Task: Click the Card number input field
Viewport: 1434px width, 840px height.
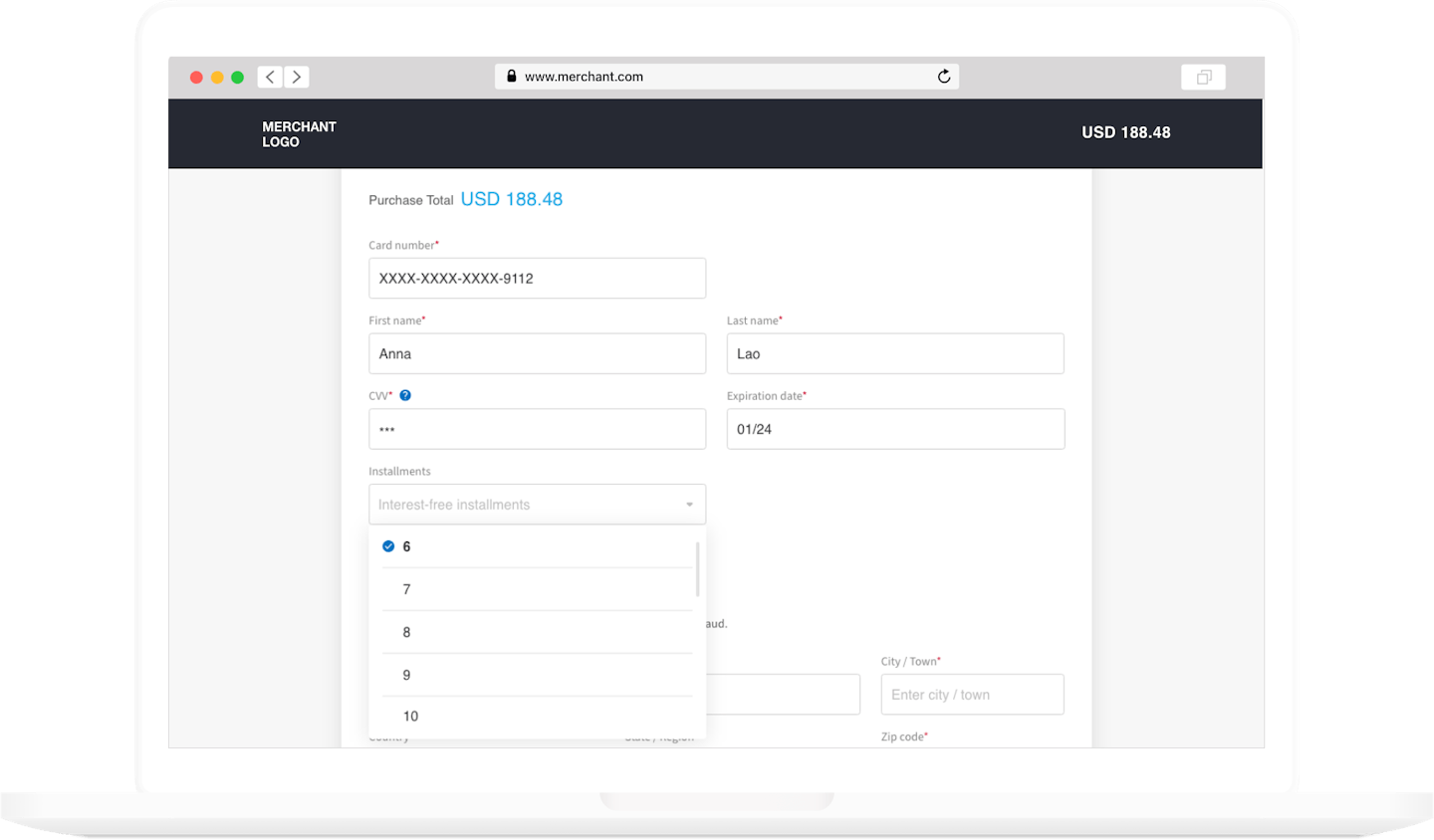Action: pyautogui.click(x=537, y=279)
